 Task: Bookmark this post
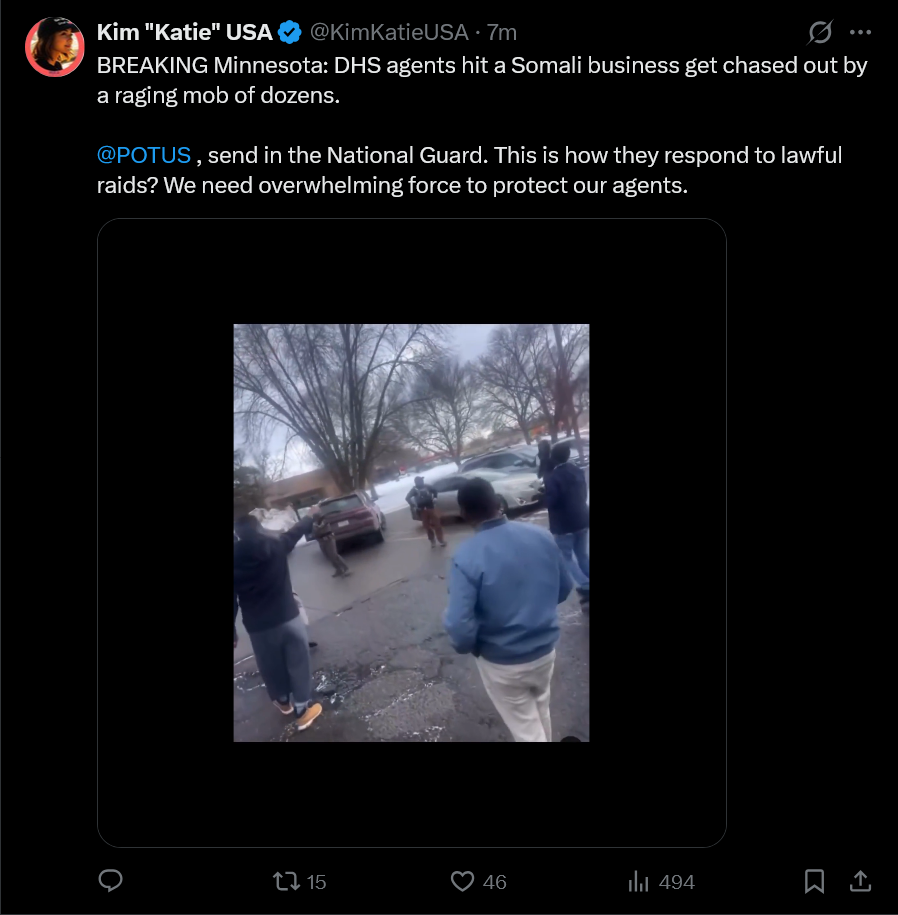point(814,881)
